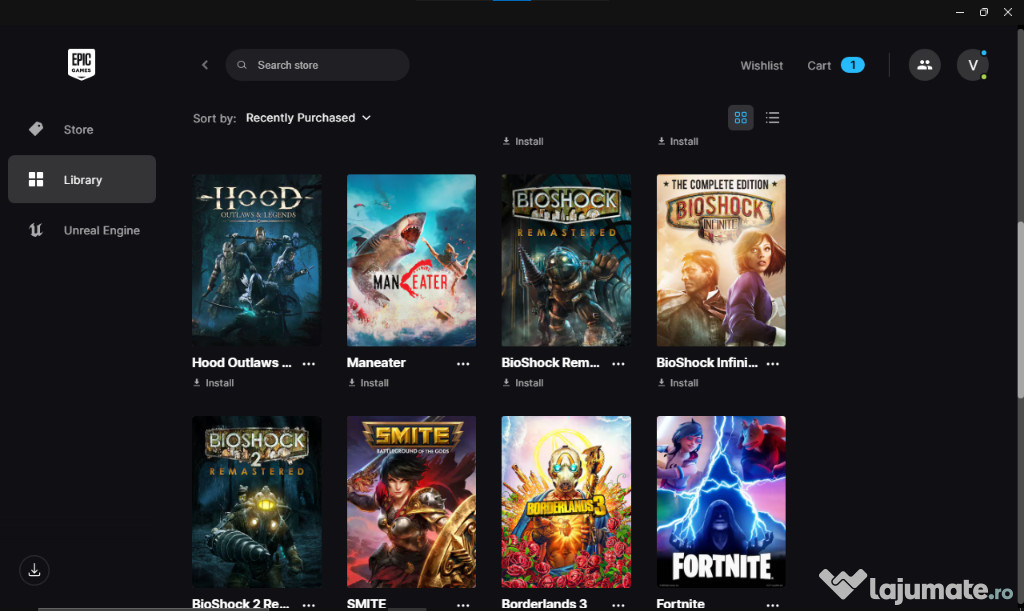Switch to grid view
Image resolution: width=1024 pixels, height=611 pixels.
point(741,118)
